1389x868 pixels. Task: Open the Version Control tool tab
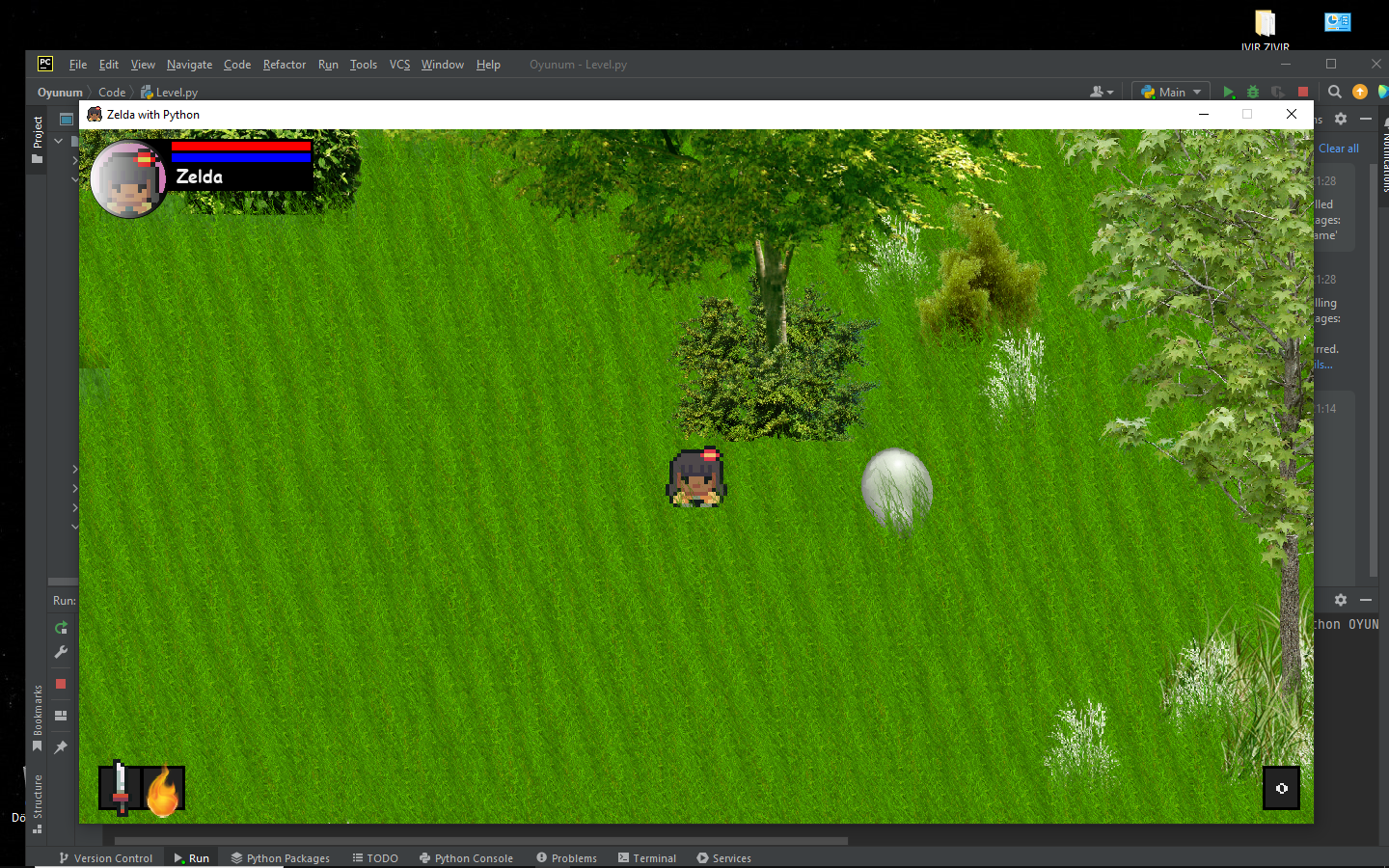pos(106,858)
